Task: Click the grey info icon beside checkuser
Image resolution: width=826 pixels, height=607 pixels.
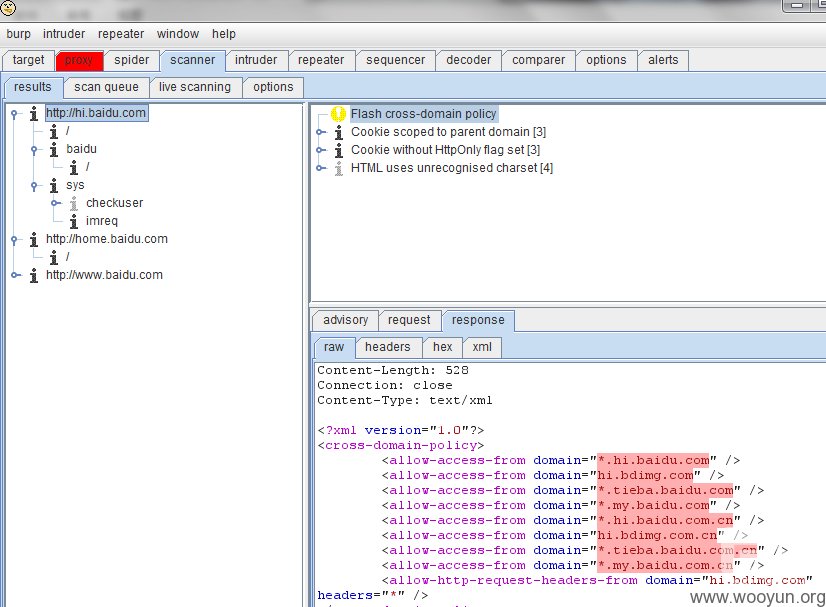Action: point(74,203)
